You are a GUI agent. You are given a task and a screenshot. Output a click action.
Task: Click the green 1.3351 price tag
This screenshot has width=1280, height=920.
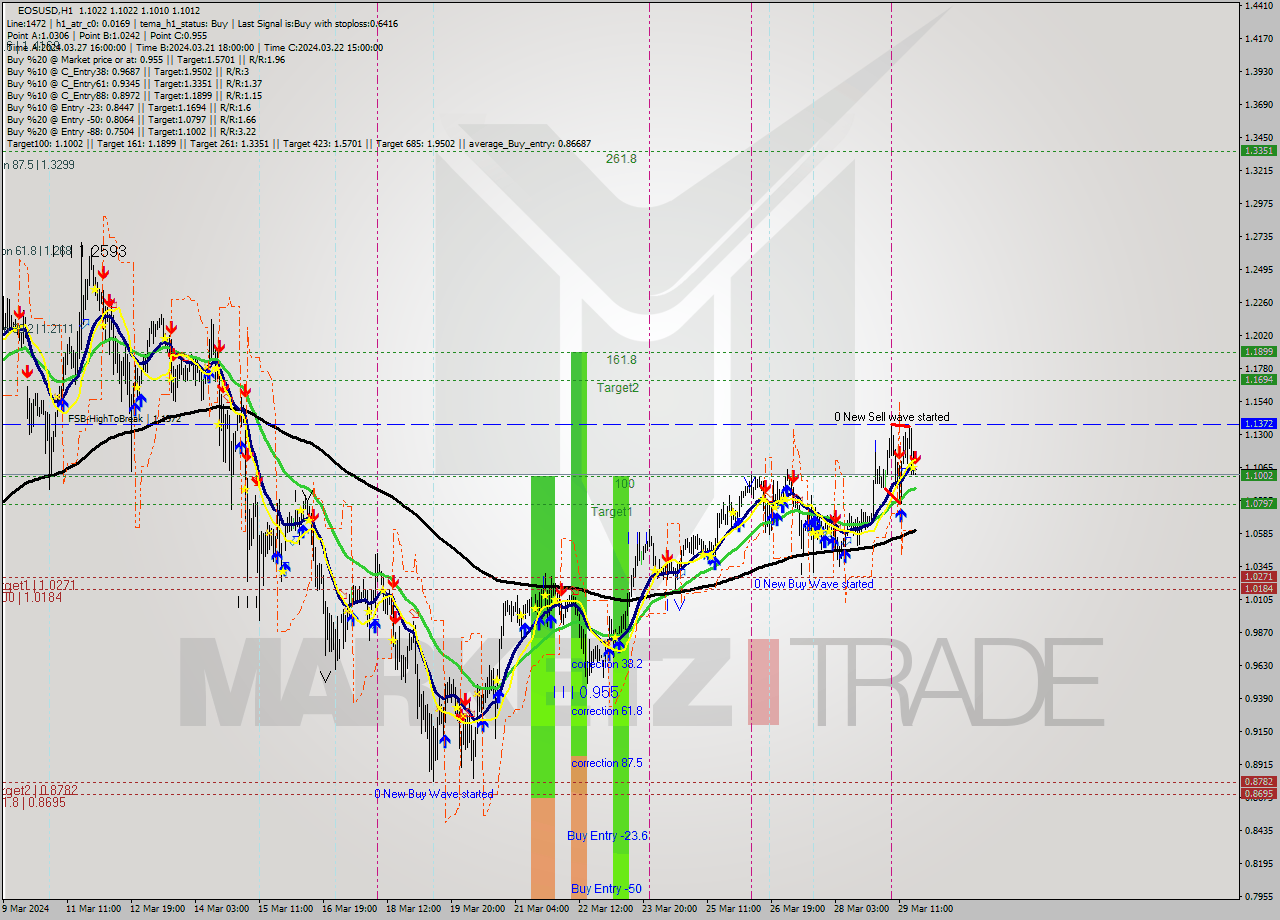click(1257, 150)
